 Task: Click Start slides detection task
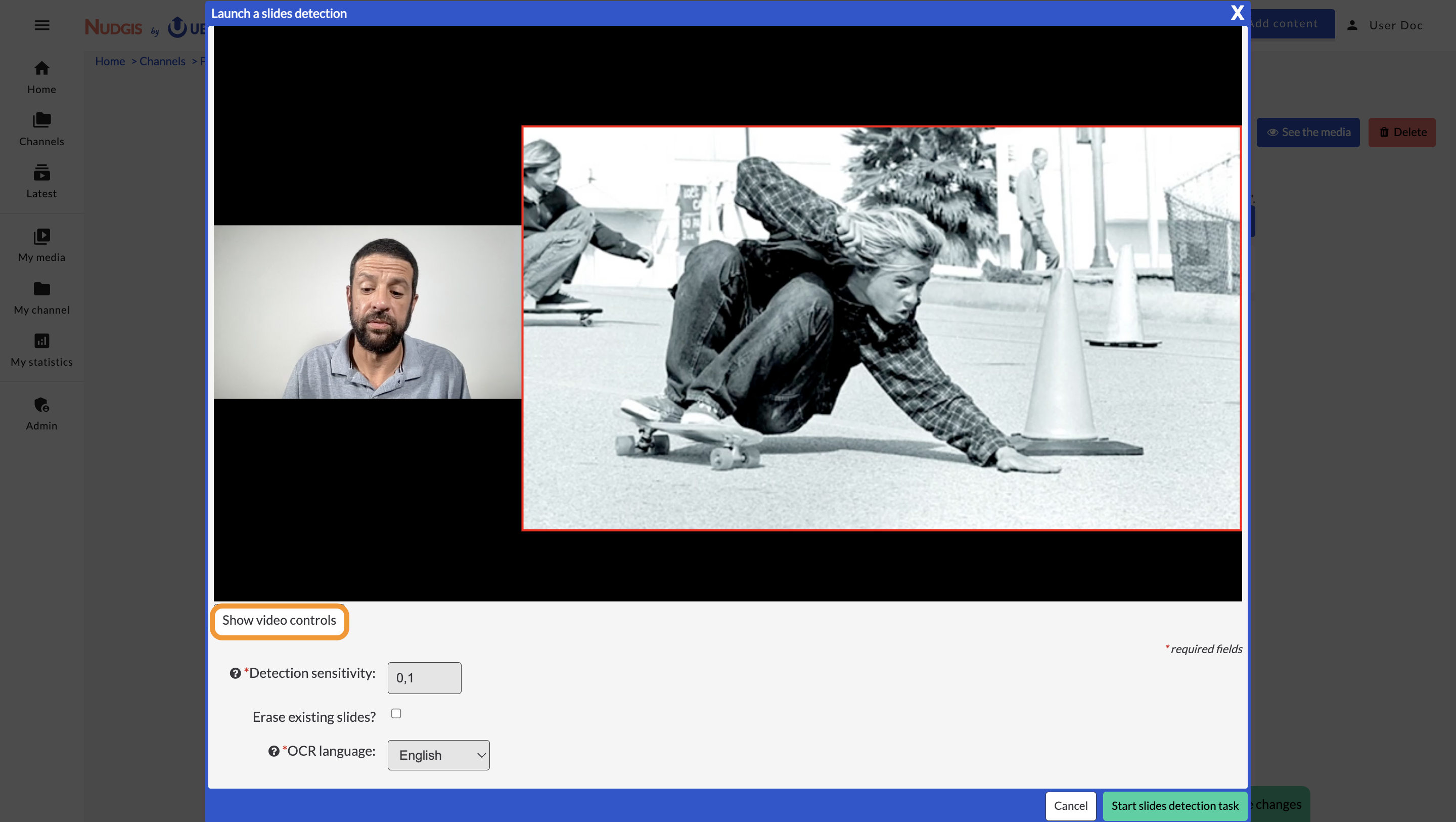1175,806
